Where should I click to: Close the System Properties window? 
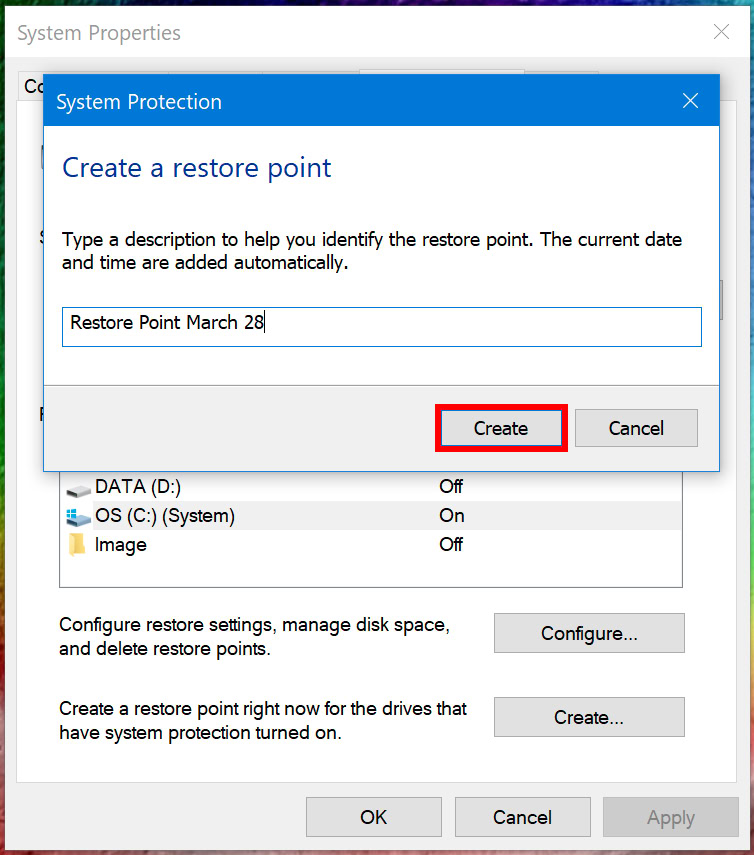[x=721, y=32]
